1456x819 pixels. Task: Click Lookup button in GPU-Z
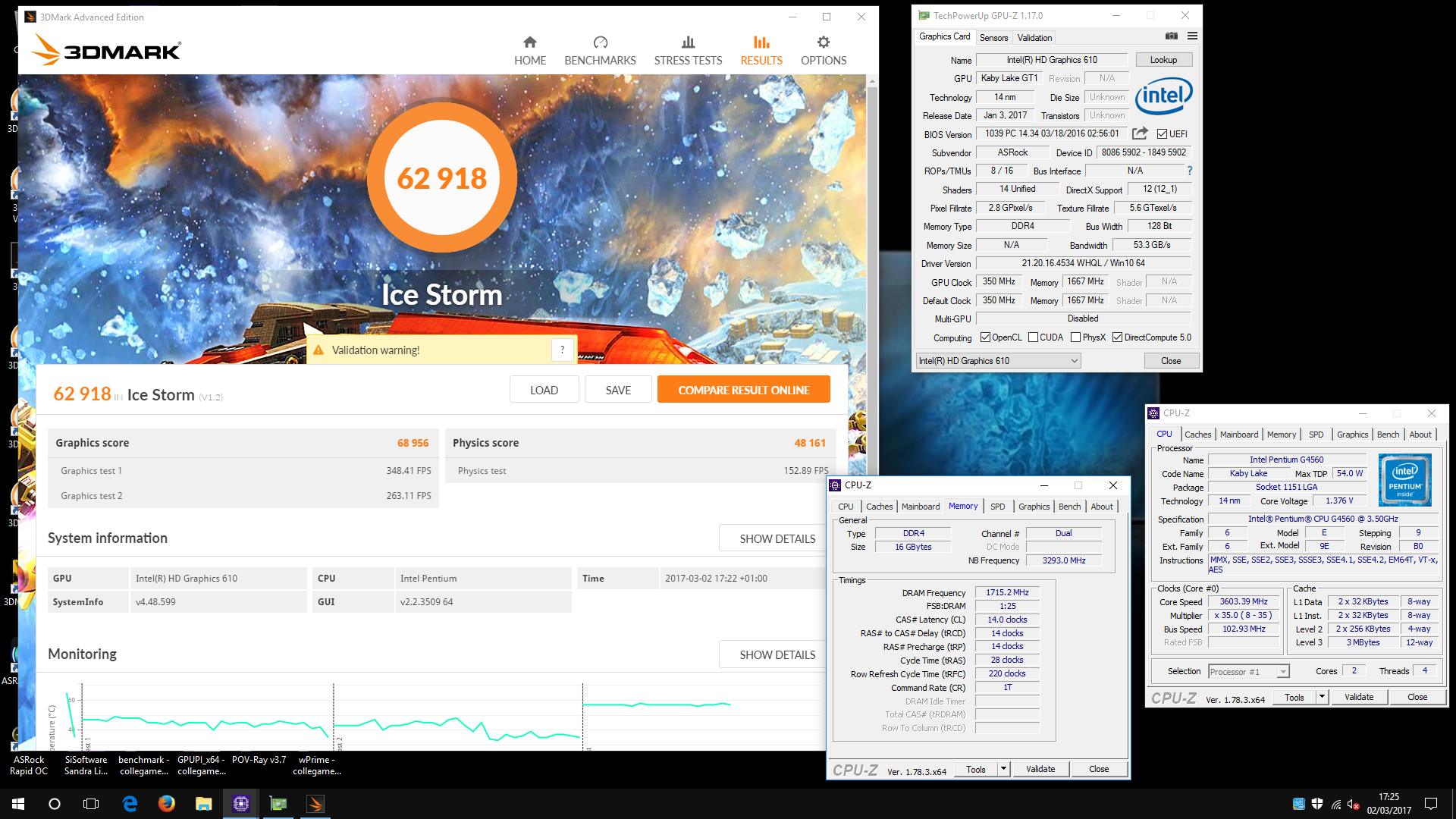click(1163, 60)
